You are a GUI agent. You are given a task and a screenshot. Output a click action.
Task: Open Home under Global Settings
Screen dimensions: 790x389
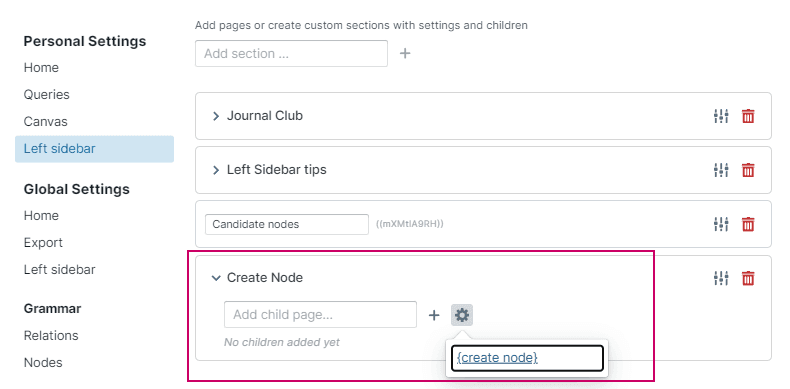tap(41, 216)
